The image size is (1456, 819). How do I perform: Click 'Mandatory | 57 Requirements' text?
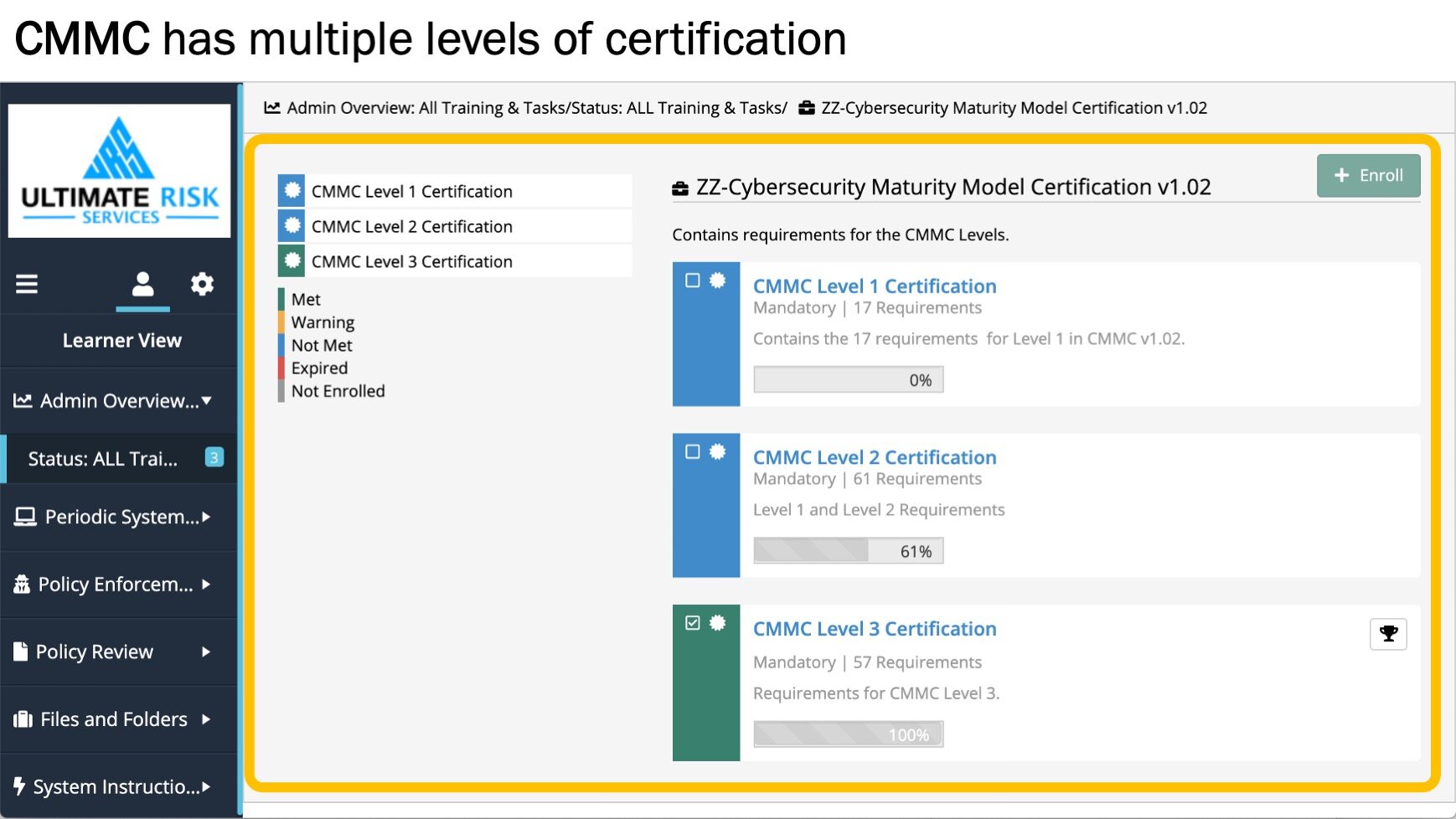pos(867,662)
